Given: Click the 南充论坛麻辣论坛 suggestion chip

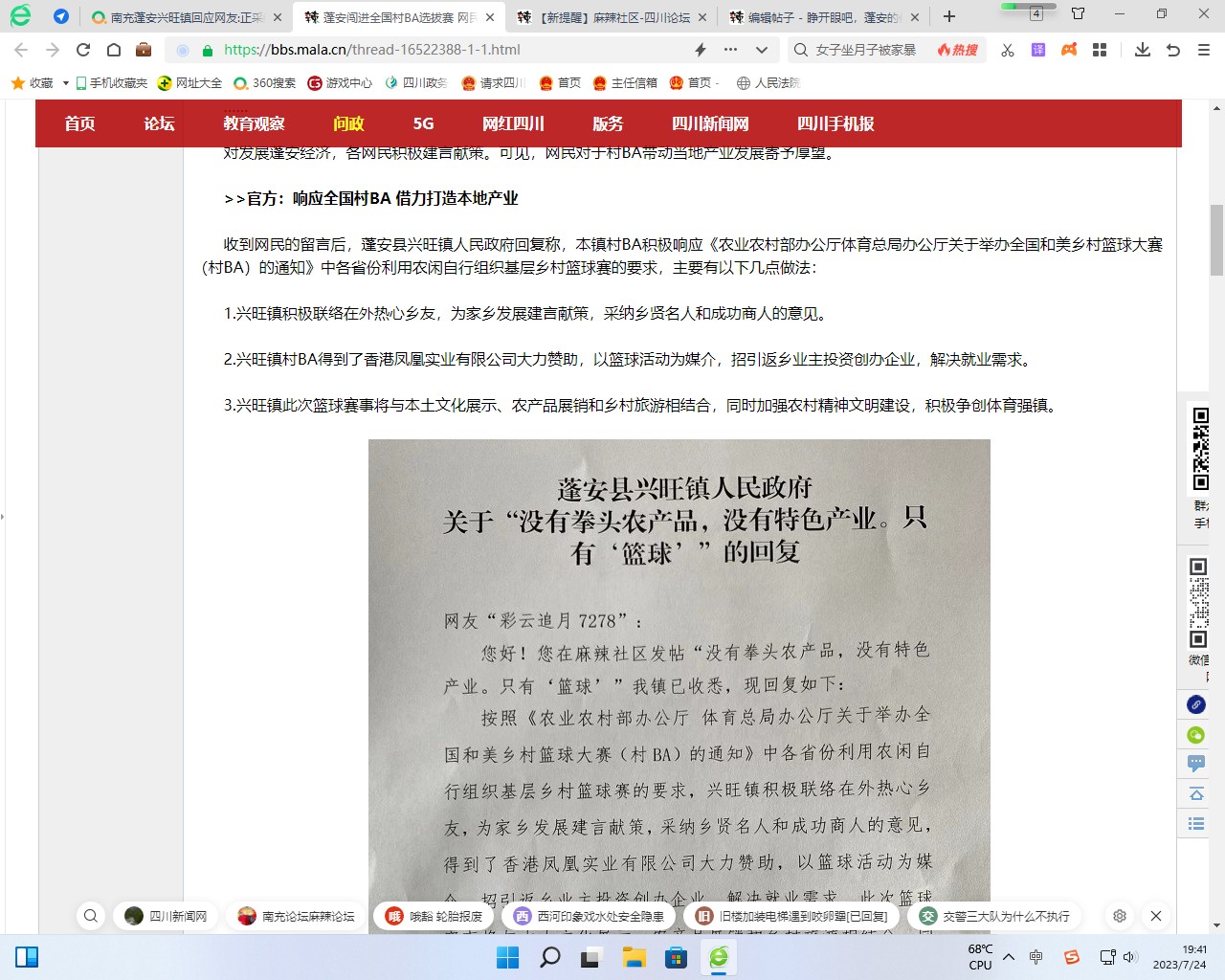Looking at the screenshot, I should (297, 916).
